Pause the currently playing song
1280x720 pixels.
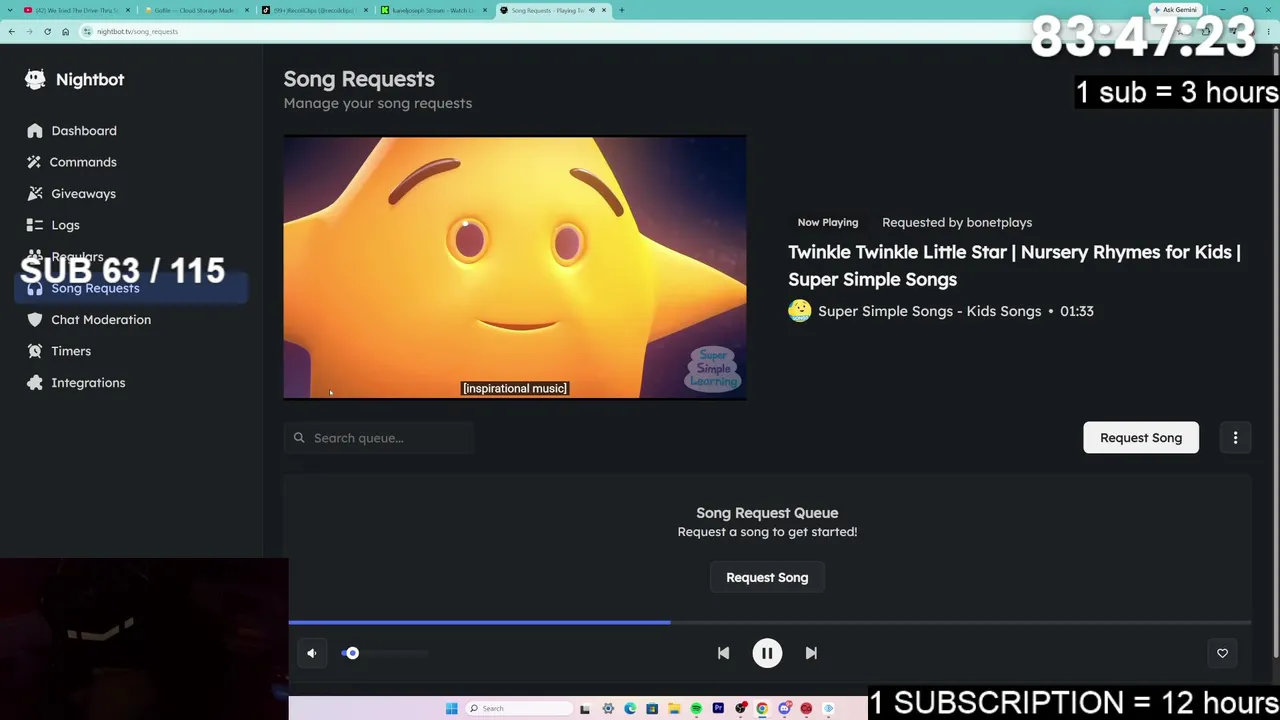pos(767,653)
